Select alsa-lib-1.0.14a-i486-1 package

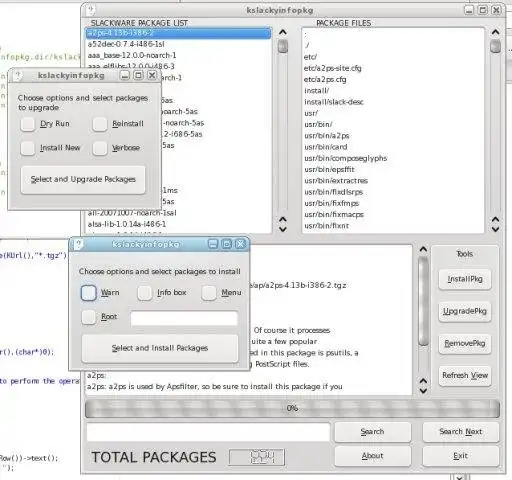pos(127,224)
